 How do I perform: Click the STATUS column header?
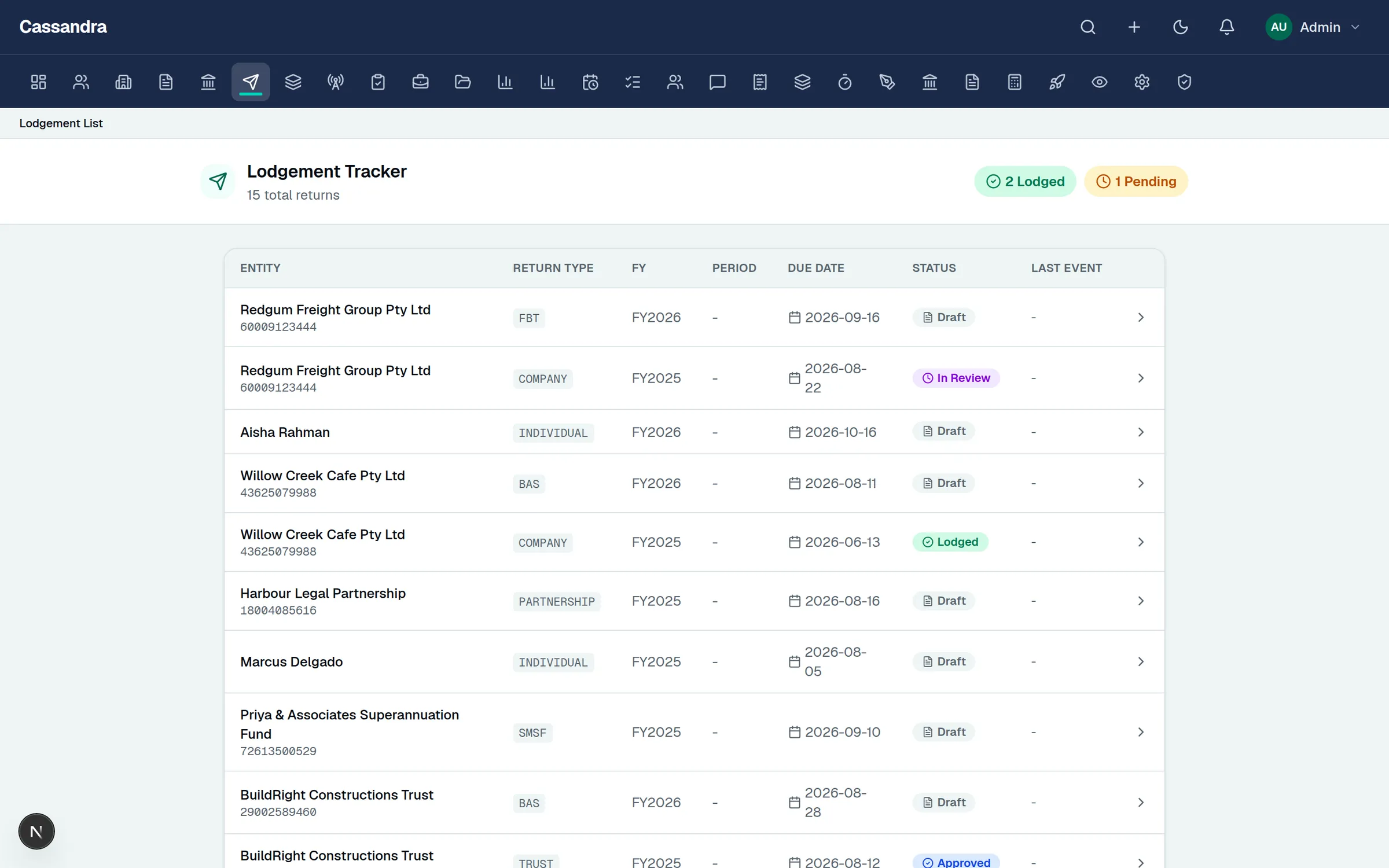click(x=934, y=268)
